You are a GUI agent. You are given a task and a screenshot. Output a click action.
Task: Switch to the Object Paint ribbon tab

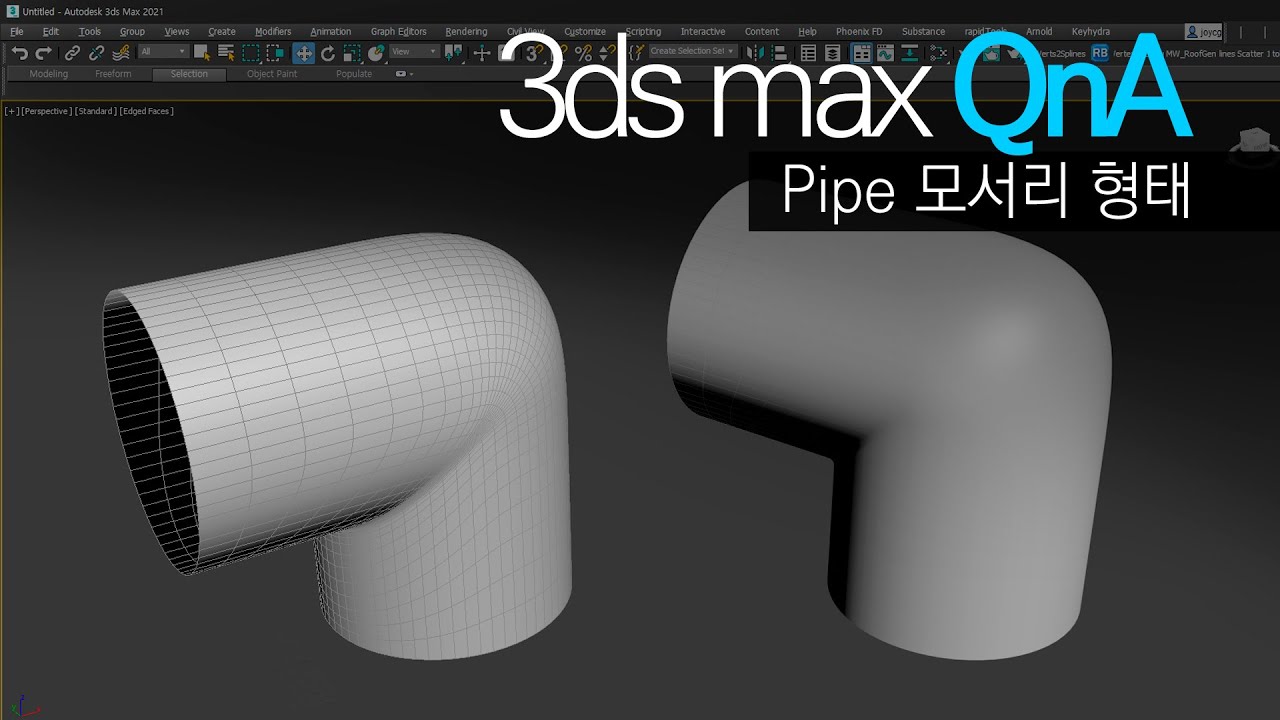(x=272, y=74)
